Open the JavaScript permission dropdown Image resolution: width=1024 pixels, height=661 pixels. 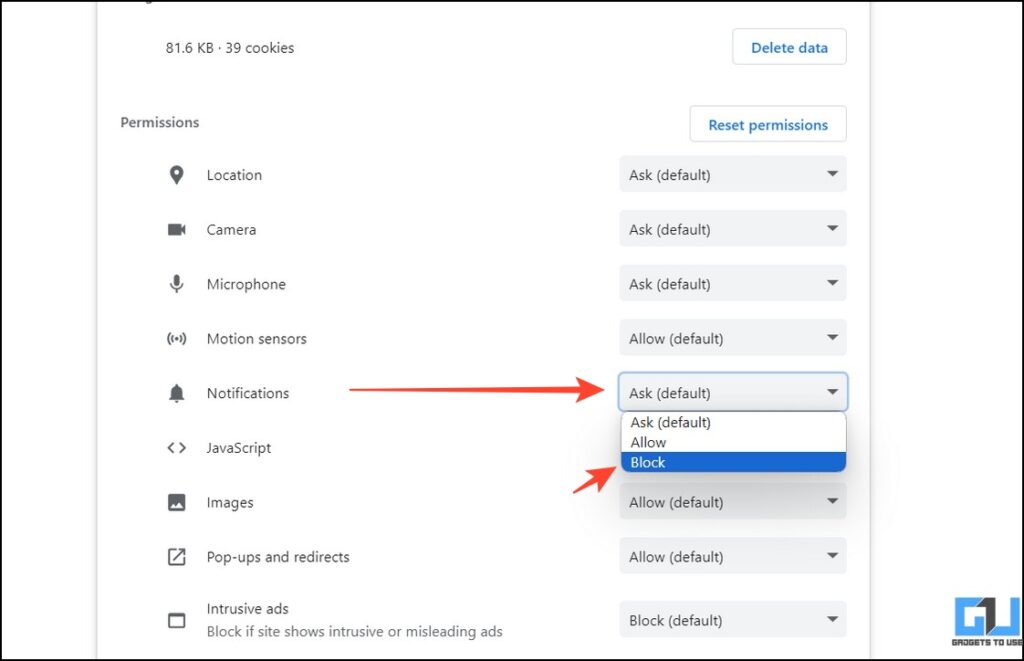click(732, 447)
